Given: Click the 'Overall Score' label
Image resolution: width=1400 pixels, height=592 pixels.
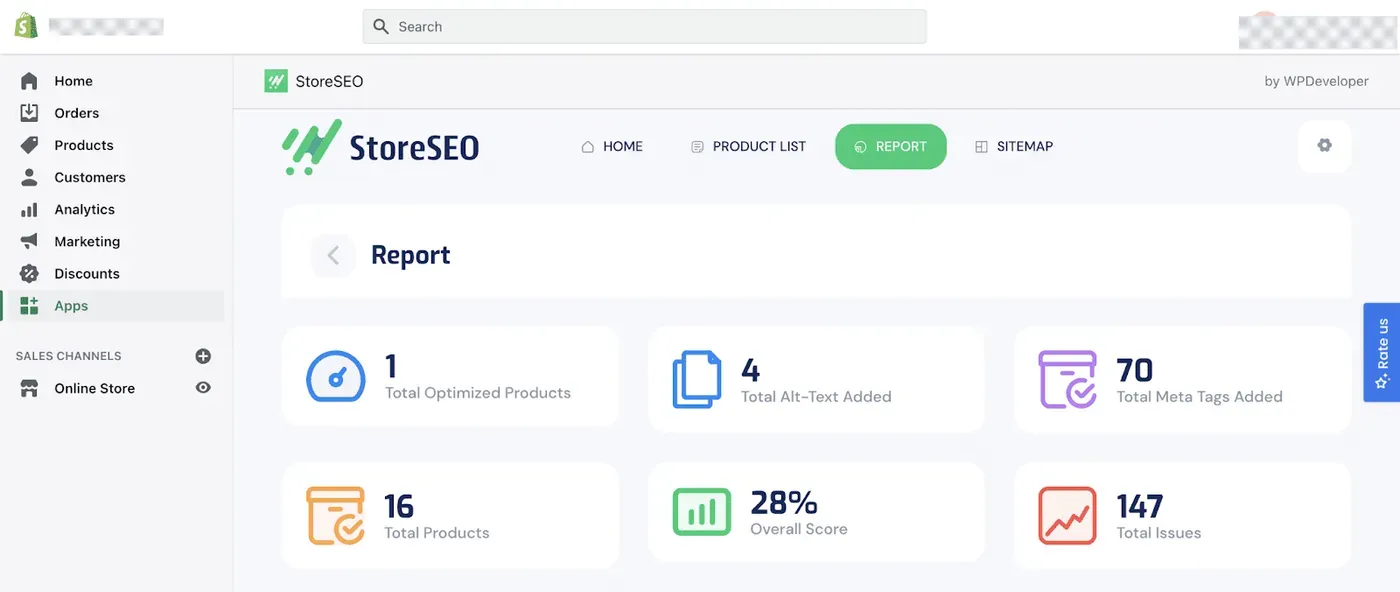Looking at the screenshot, I should coord(799,529).
